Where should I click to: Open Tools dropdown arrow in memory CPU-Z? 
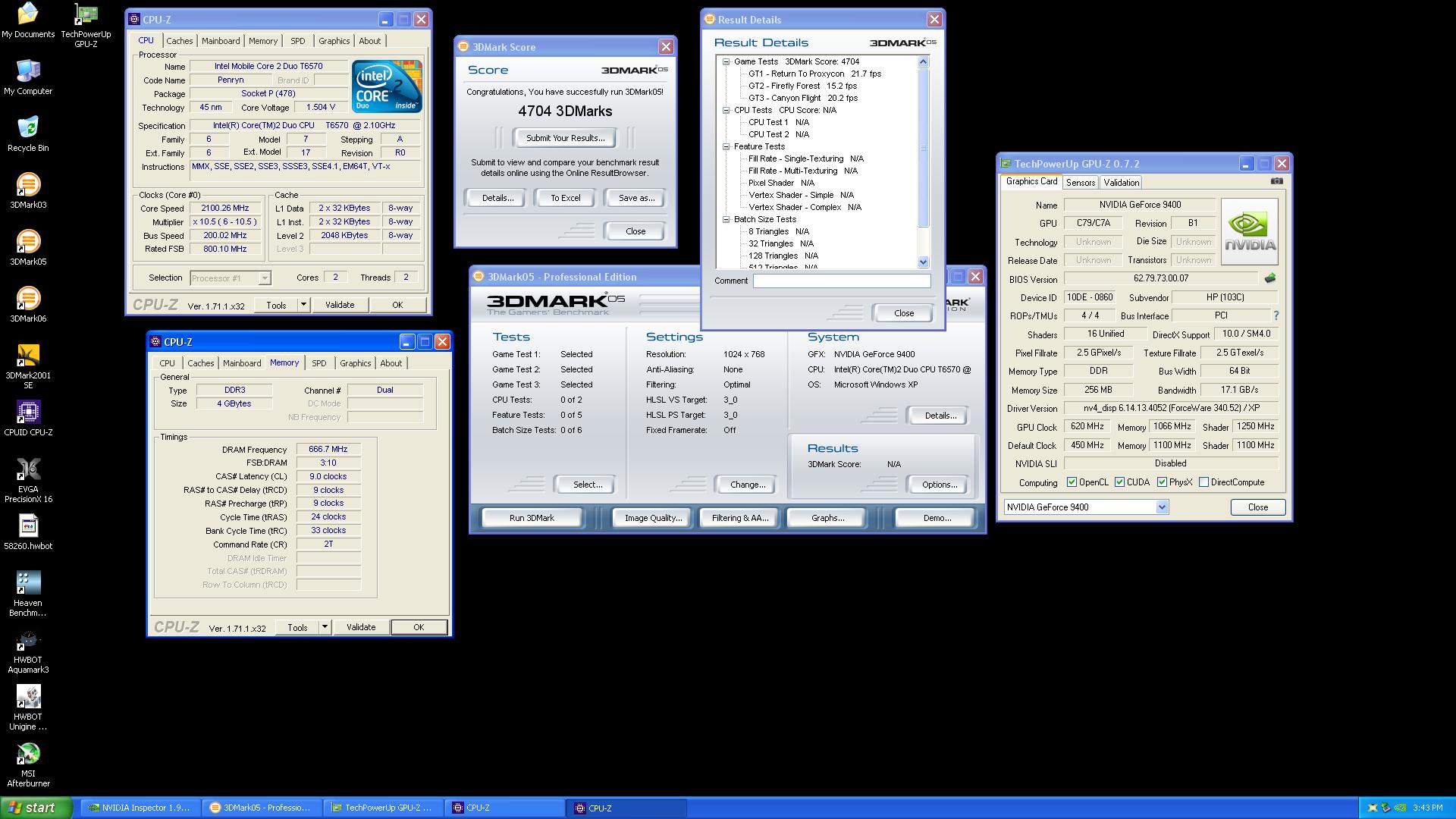325,627
